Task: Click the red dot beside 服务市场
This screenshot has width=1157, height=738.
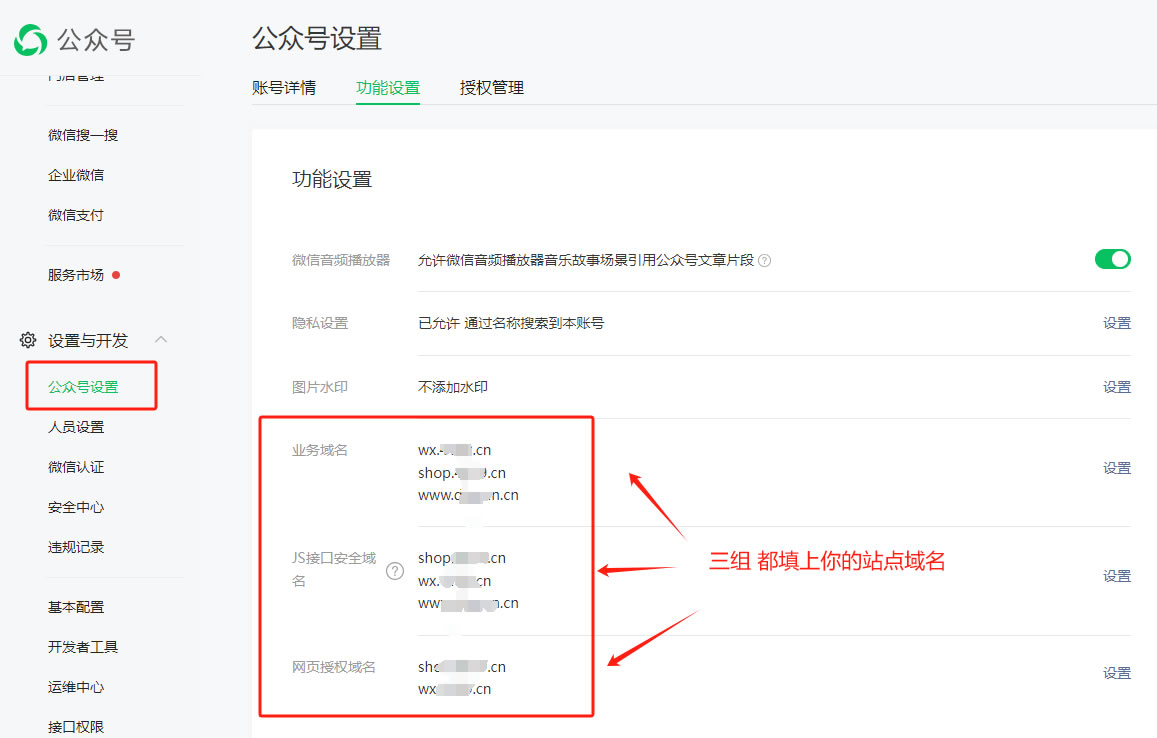Action: coord(116,275)
